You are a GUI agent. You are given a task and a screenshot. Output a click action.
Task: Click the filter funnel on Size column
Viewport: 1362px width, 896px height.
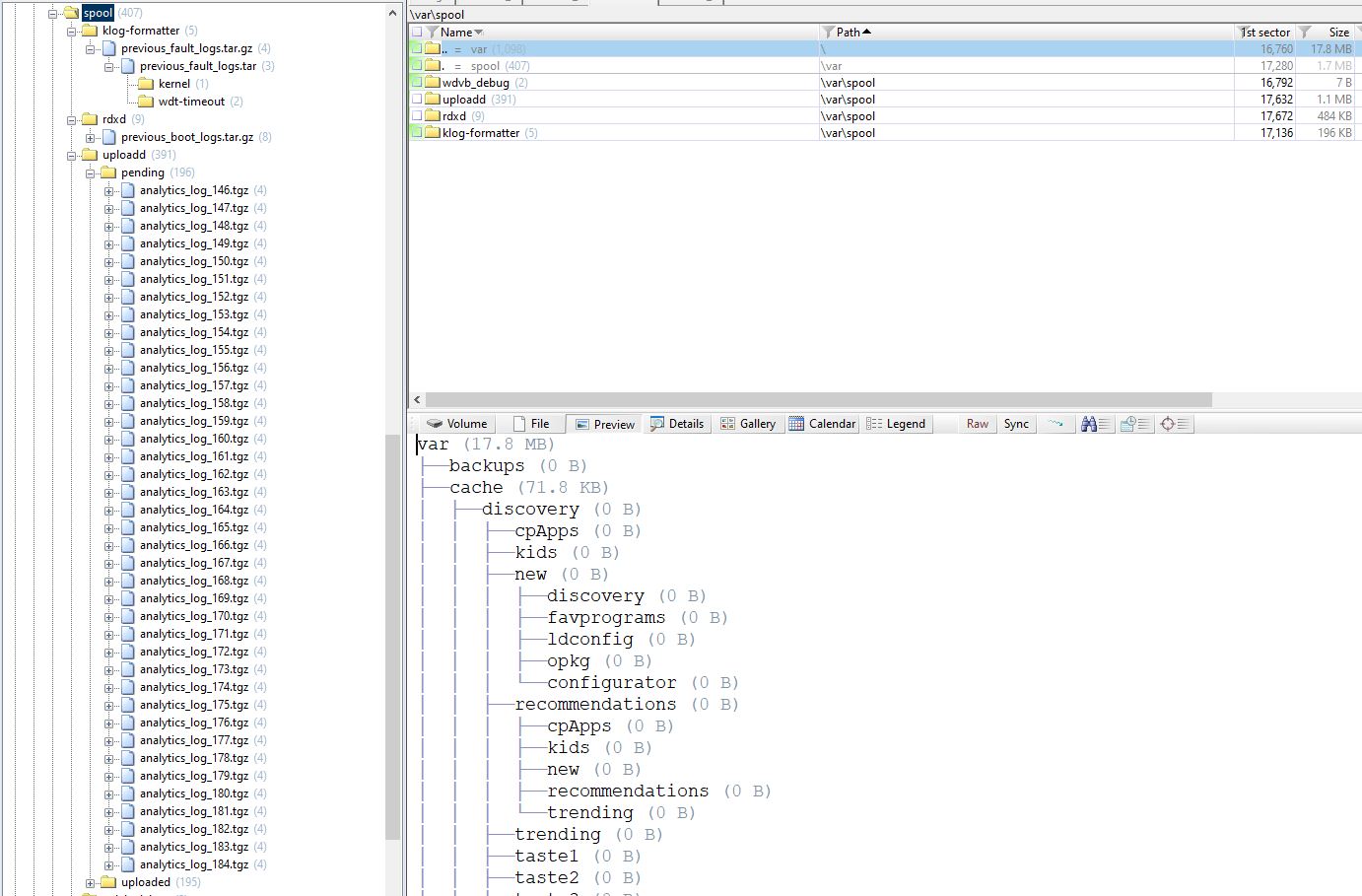coord(1305,33)
